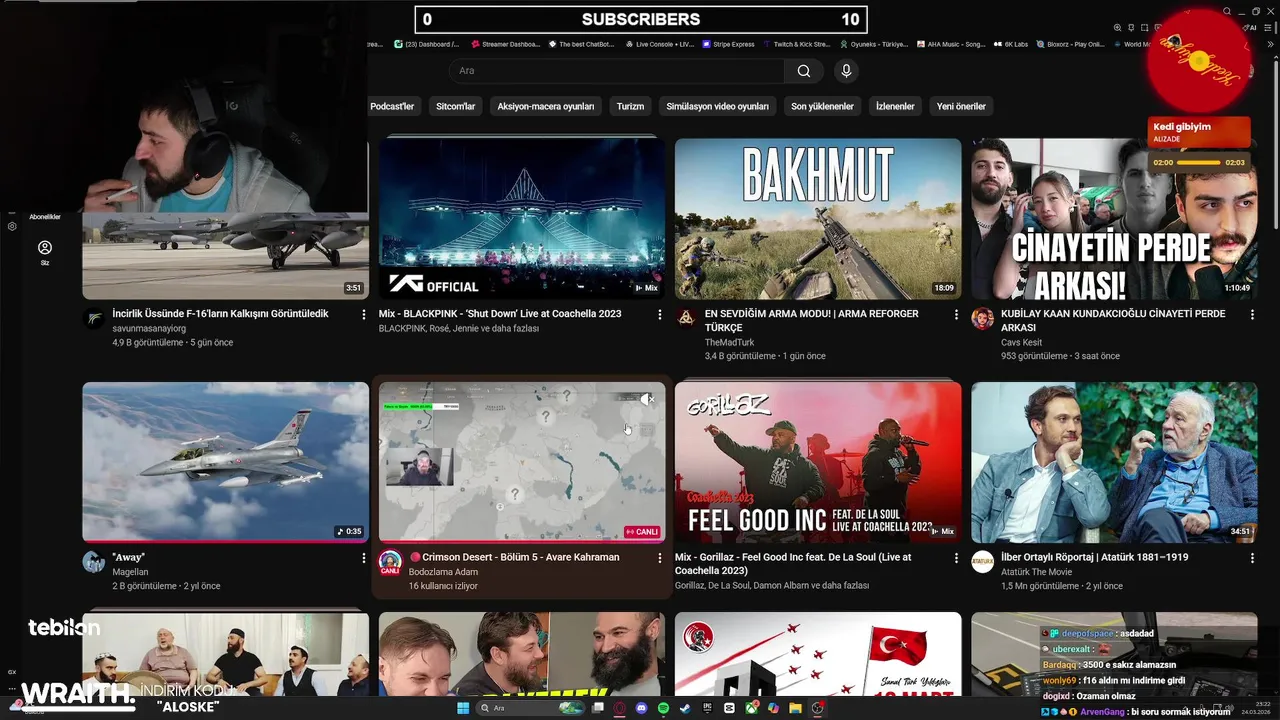Screen dimensions: 1280x720
Task: Open OBS Studio from the taskbar
Action: pyautogui.click(x=817, y=708)
